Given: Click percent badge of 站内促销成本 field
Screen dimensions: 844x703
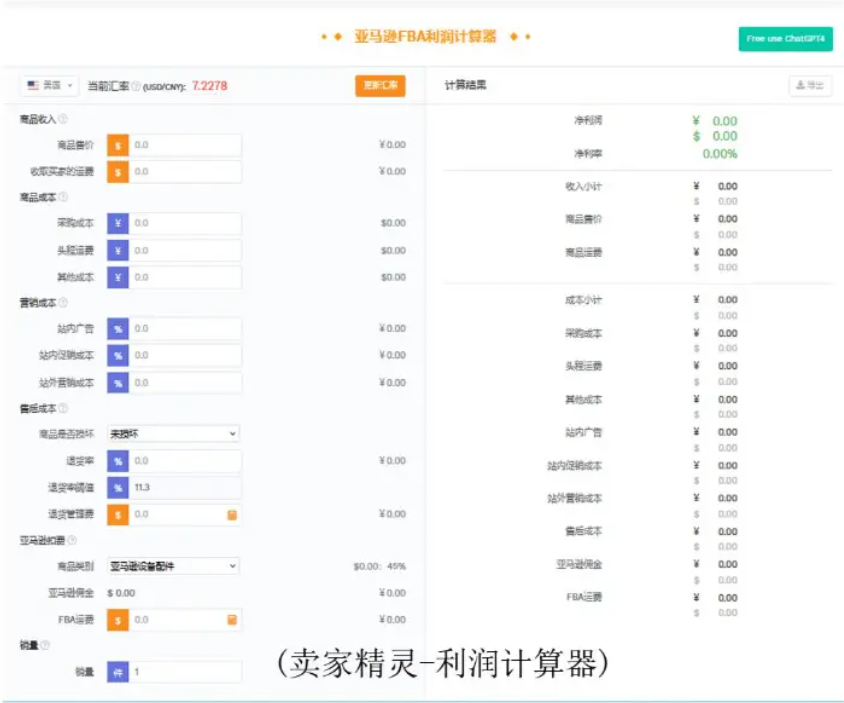Looking at the screenshot, I should point(118,356).
